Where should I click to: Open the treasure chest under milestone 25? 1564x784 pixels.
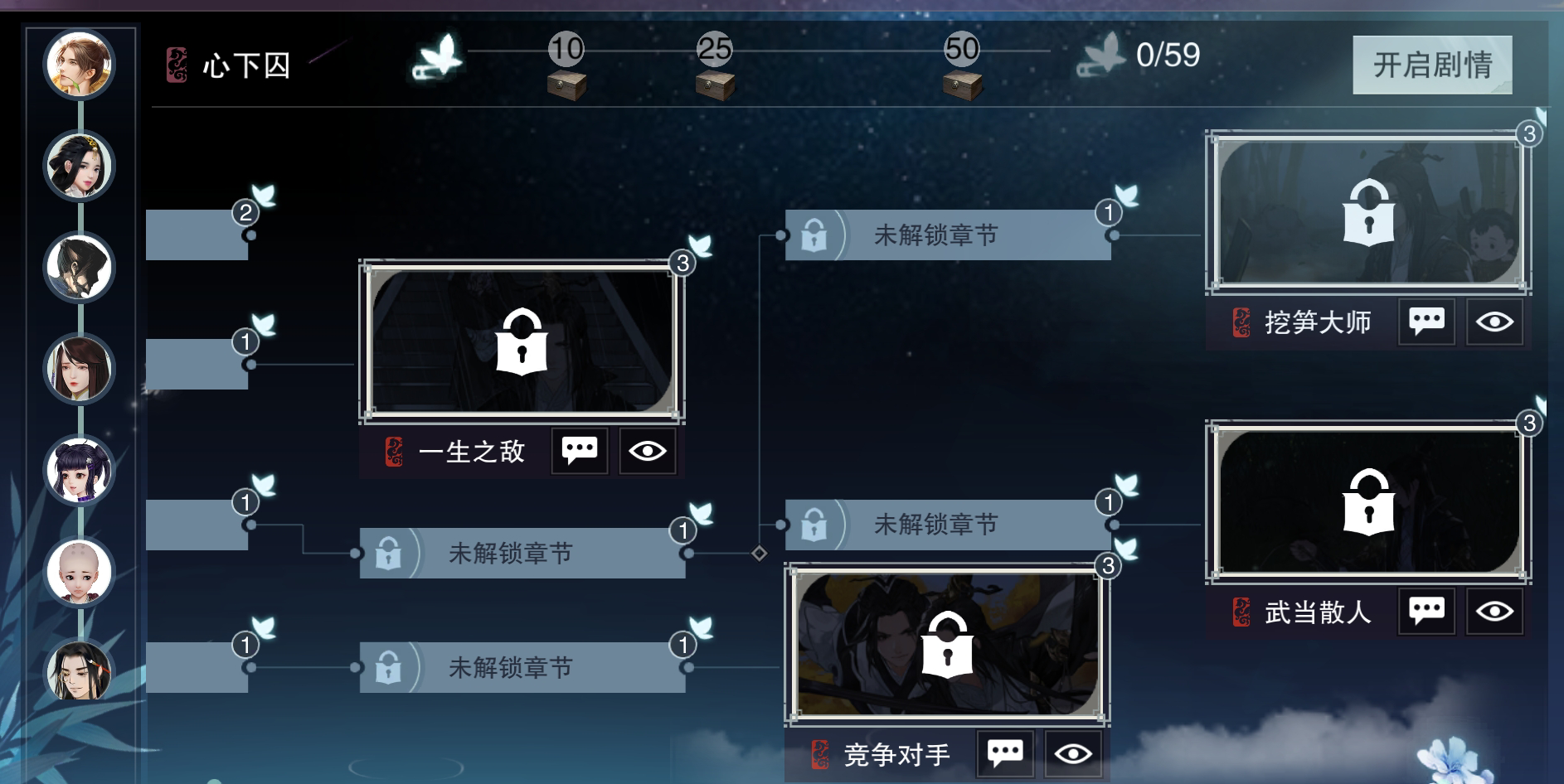(x=715, y=85)
